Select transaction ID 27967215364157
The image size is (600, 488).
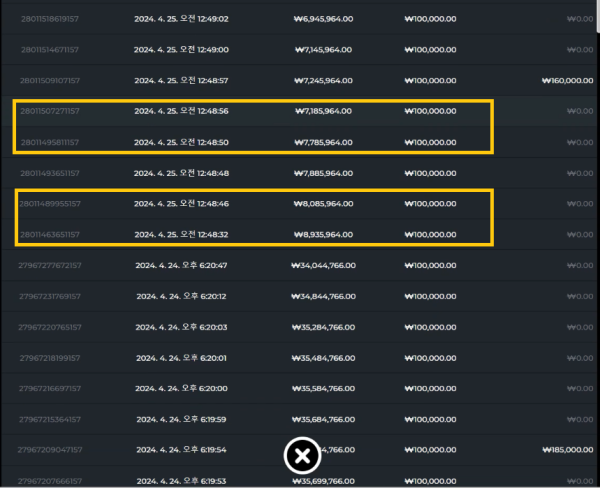coord(50,419)
